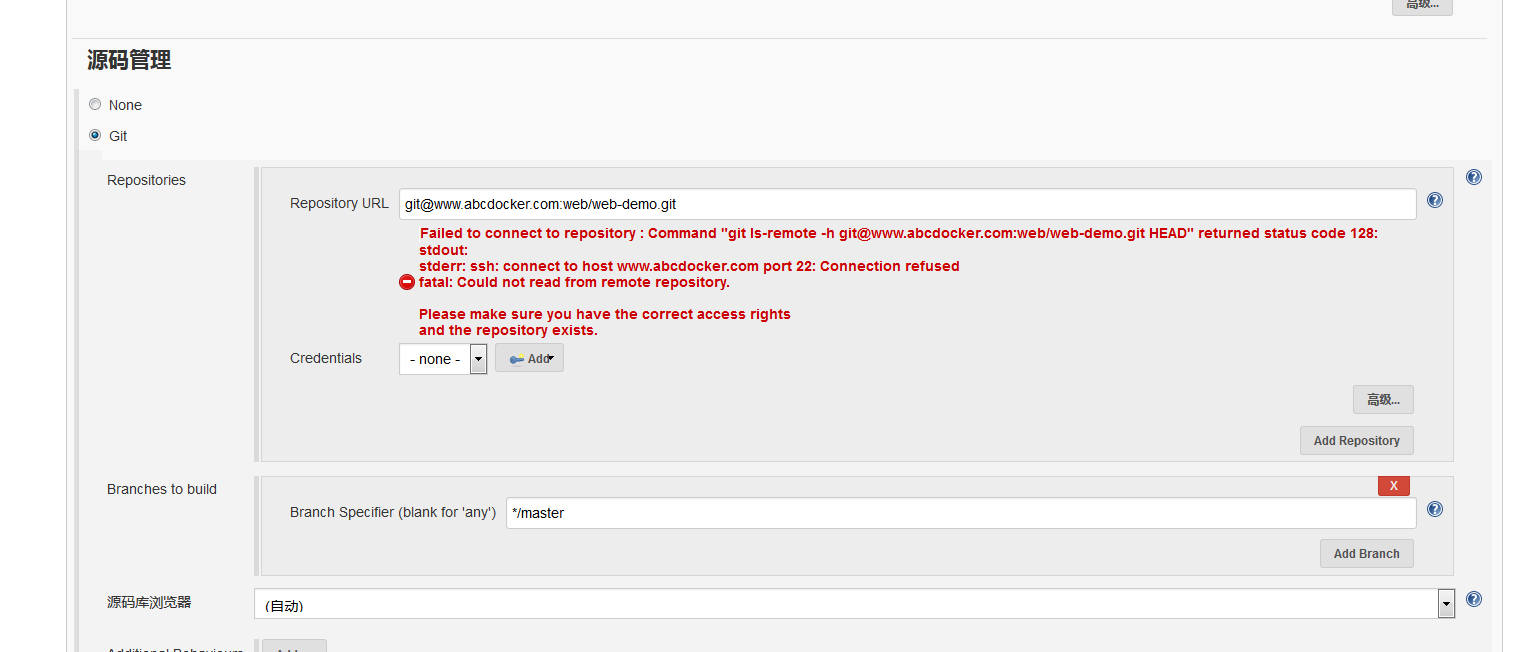This screenshot has height=652, width=1526.
Task: Click the help icon beside Repository URL
Action: 1435,200
